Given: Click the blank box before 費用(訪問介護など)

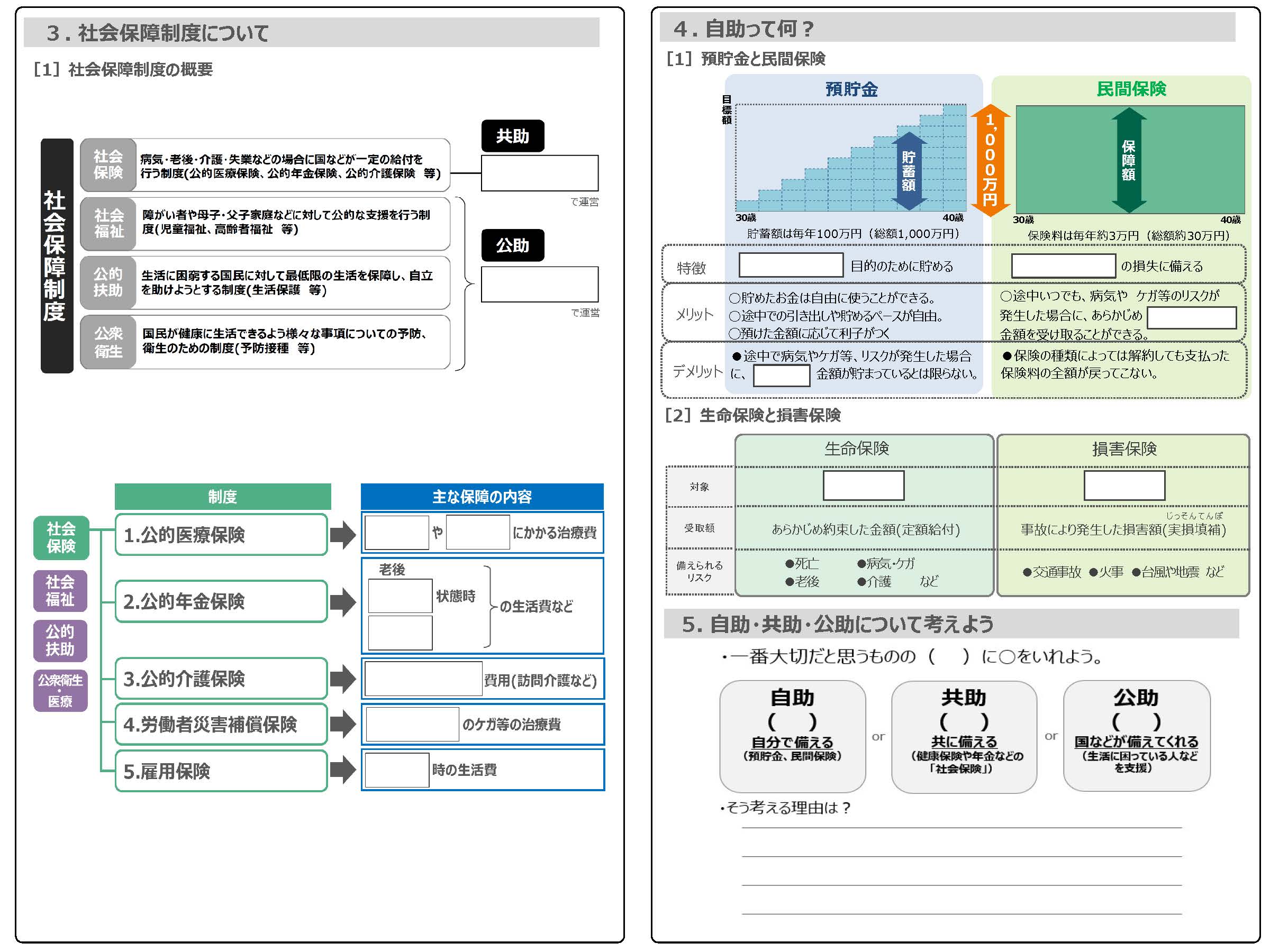Looking at the screenshot, I should click(x=424, y=679).
